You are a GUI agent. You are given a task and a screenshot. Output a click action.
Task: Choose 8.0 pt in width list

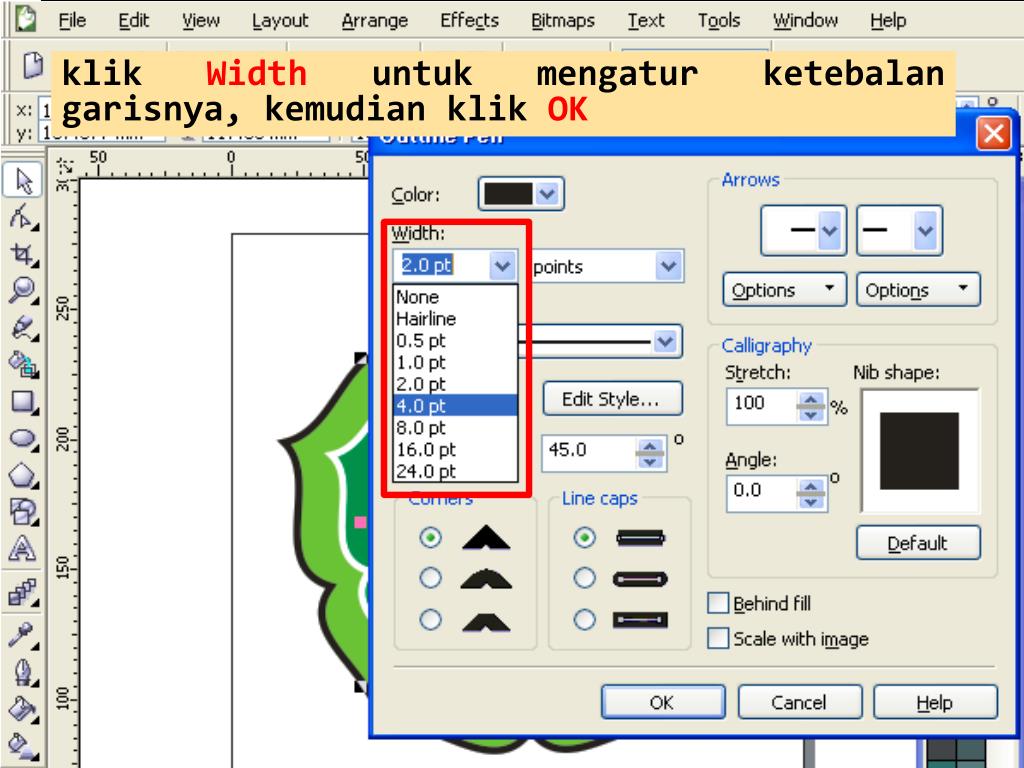pos(455,428)
